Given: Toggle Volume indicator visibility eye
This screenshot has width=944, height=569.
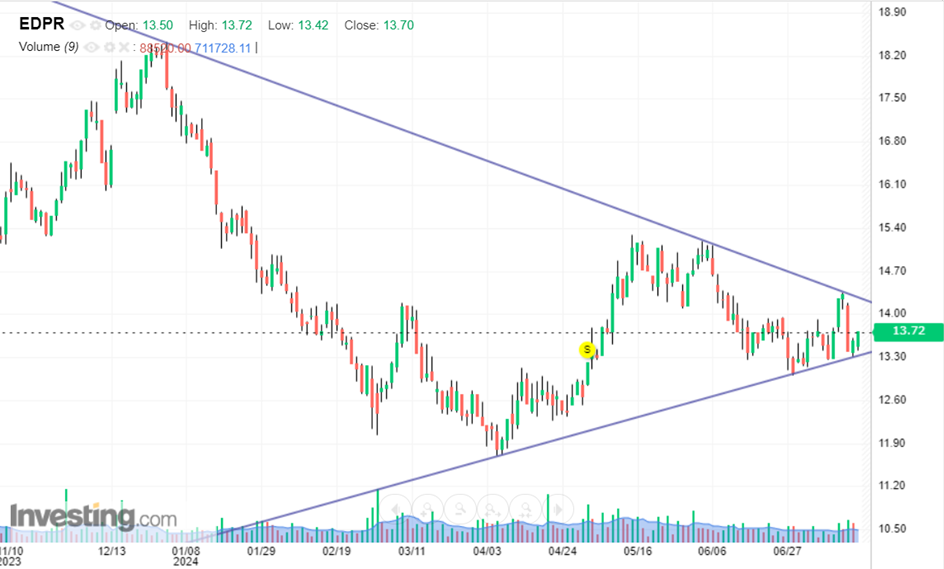Looking at the screenshot, I should click(x=91, y=48).
